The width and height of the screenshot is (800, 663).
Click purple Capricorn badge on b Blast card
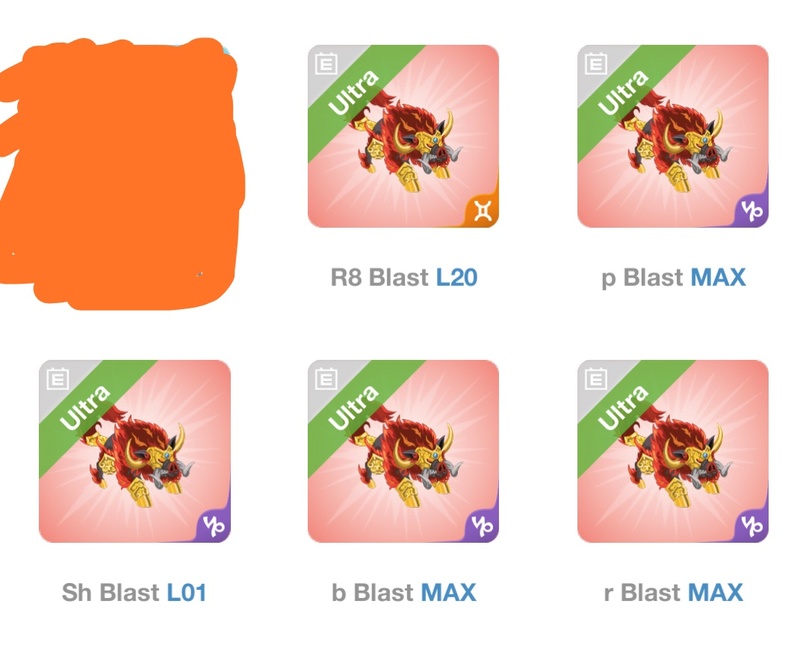(x=483, y=526)
